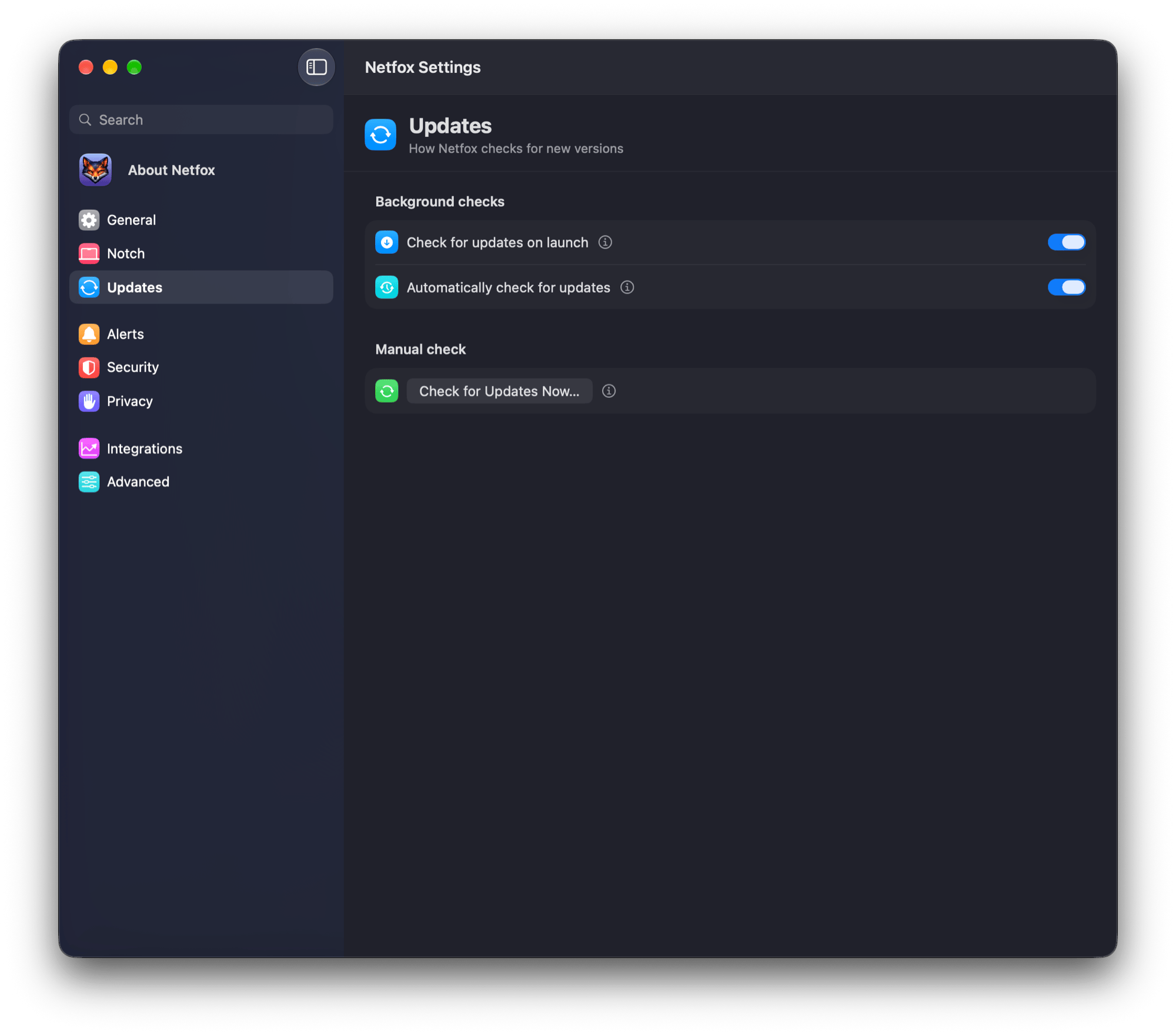Click the Security shield icon
This screenshot has width=1176, height=1035.
(x=89, y=367)
